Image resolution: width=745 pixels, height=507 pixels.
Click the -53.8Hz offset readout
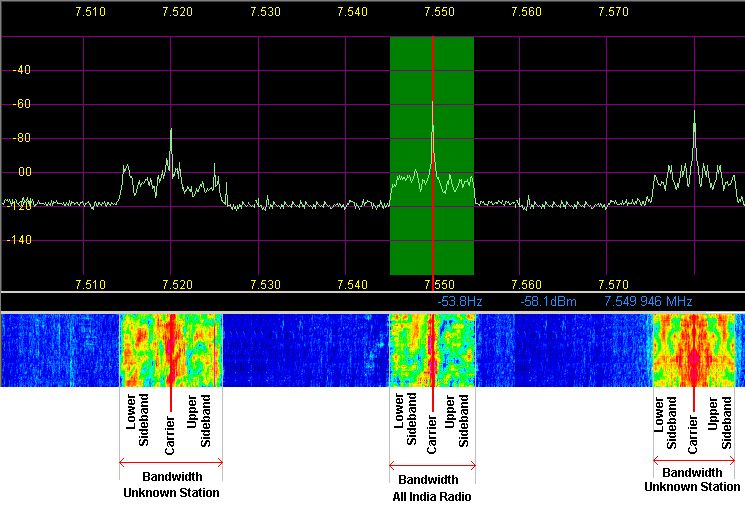[461, 301]
